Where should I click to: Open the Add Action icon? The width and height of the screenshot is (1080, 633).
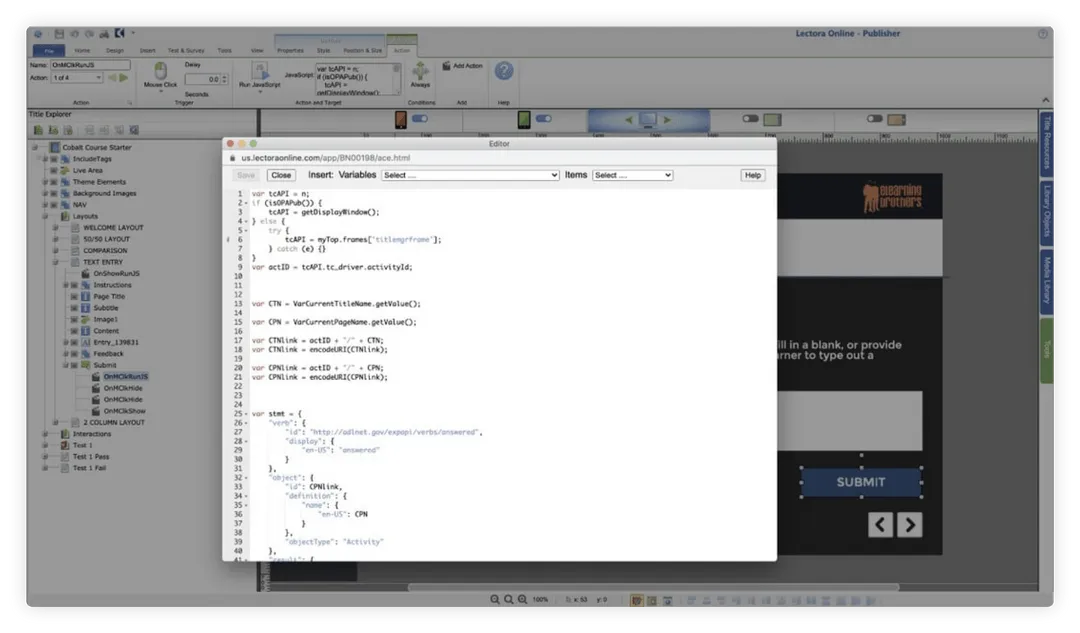pyautogui.click(x=445, y=66)
